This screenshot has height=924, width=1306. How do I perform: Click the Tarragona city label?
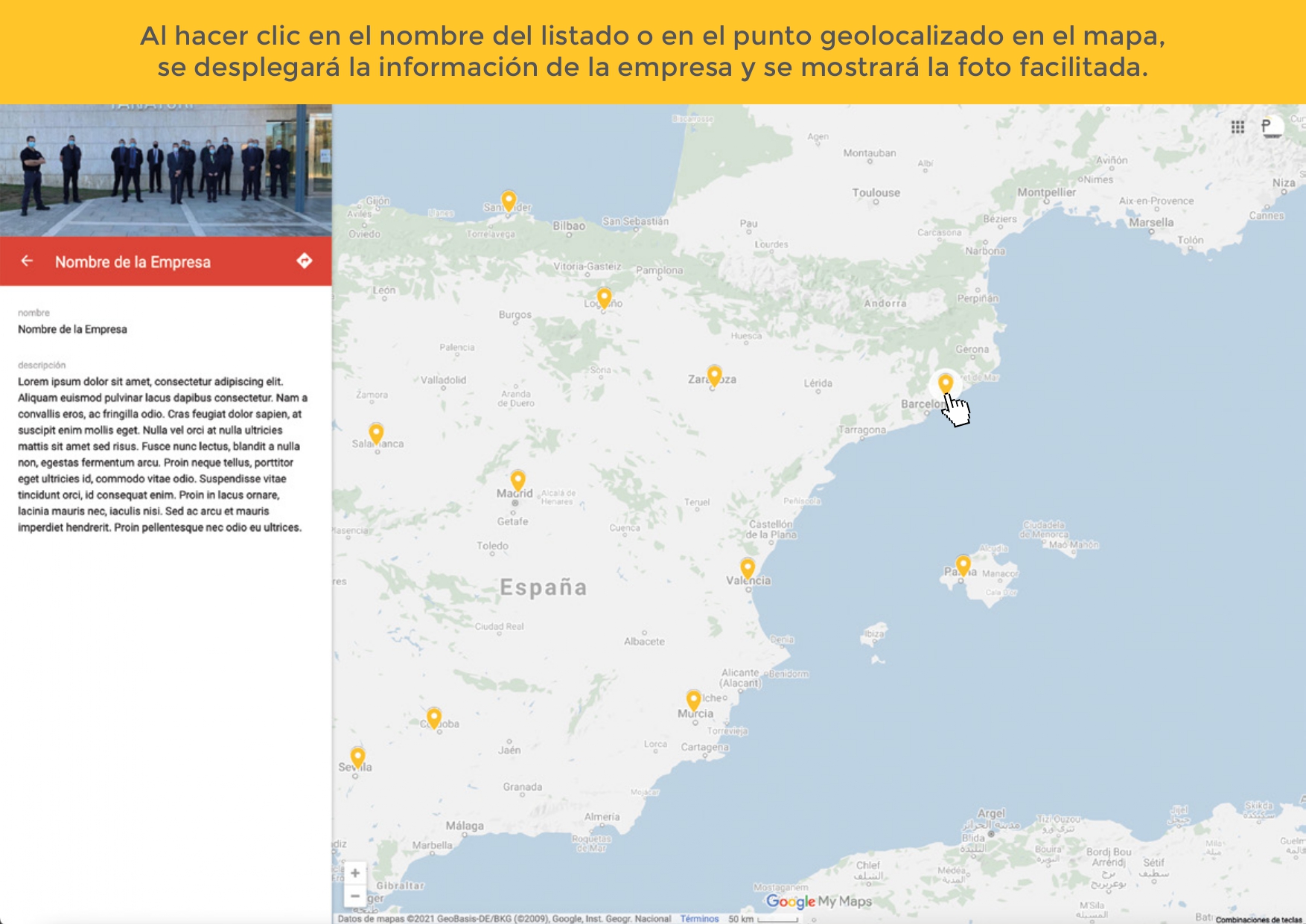862,430
